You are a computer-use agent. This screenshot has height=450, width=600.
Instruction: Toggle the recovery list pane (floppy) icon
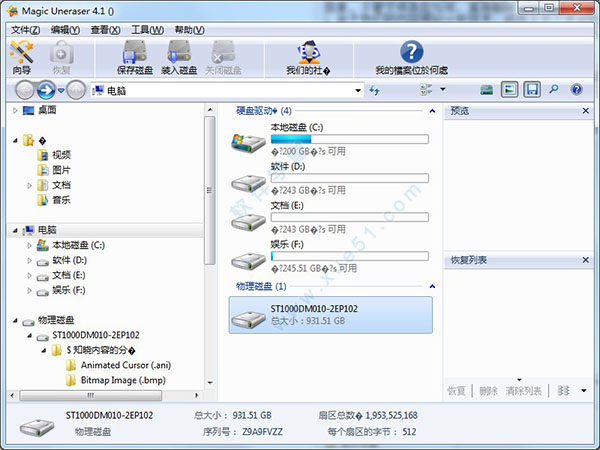coord(532,90)
